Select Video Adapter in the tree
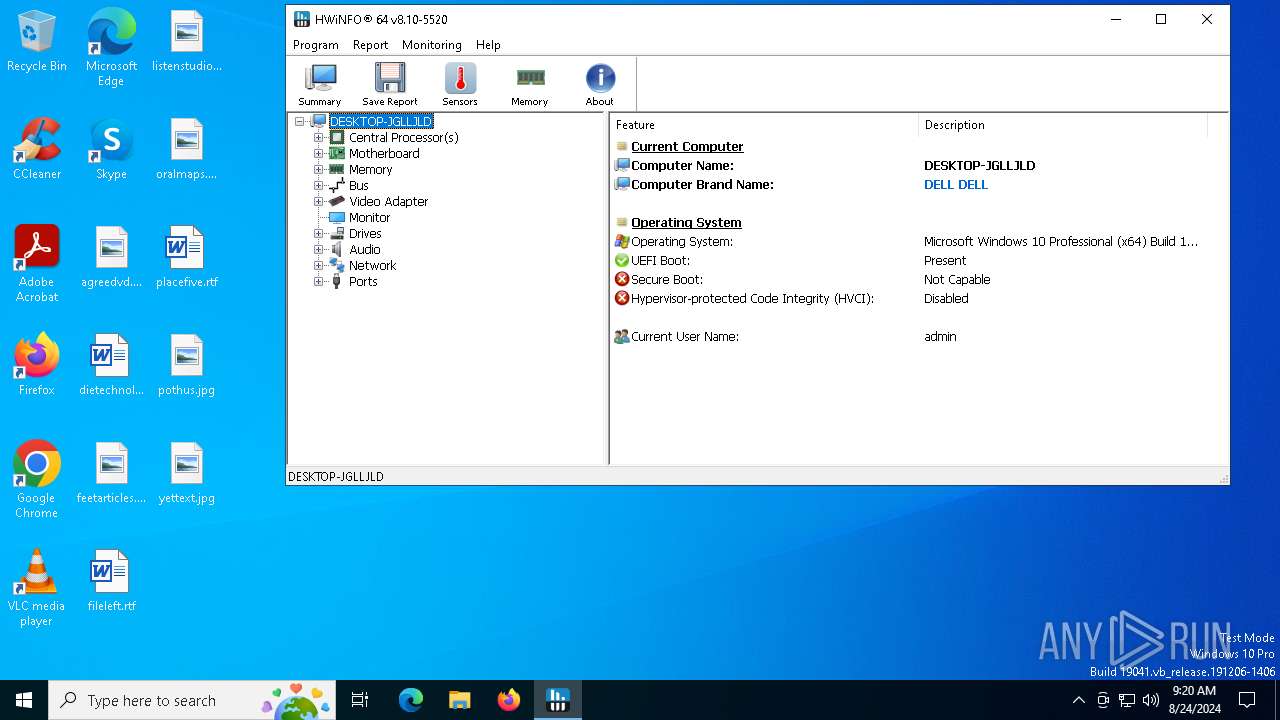This screenshot has height=720, width=1280. [388, 202]
